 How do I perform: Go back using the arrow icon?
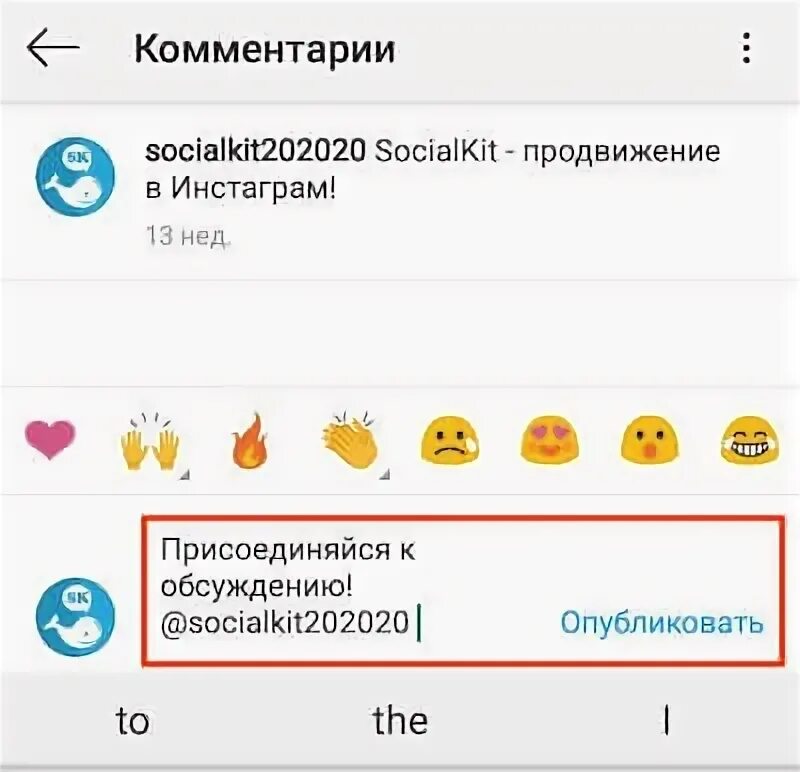53,47
